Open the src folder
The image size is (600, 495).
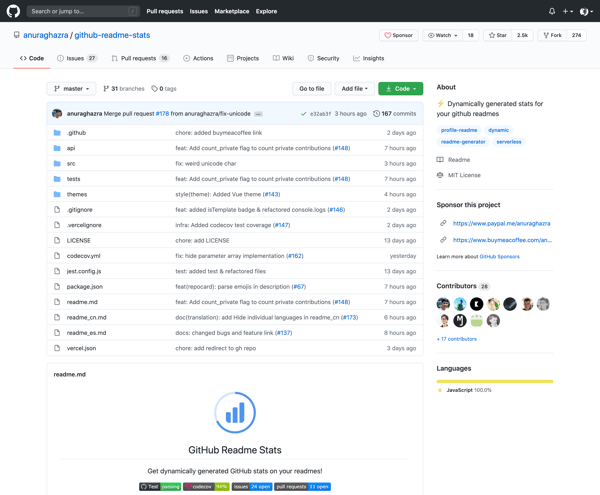pos(71,164)
